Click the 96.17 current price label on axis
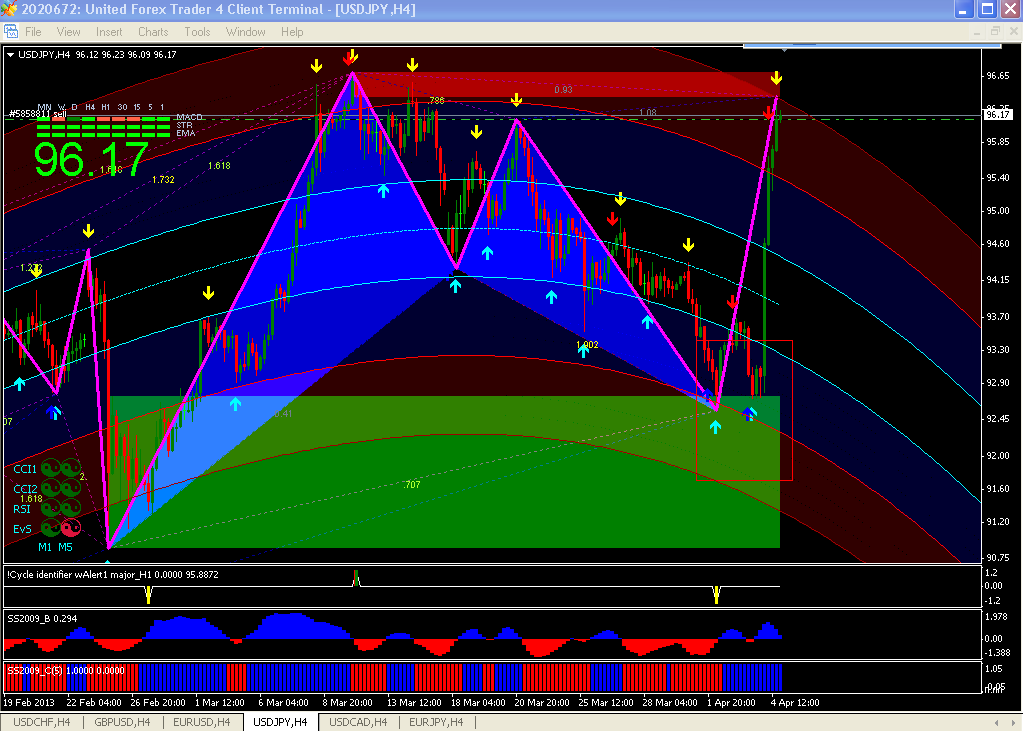 pyautogui.click(x=996, y=115)
